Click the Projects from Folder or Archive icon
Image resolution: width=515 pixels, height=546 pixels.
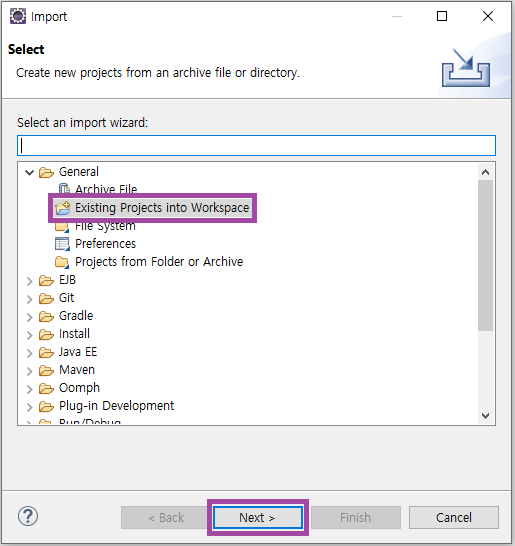pos(62,262)
